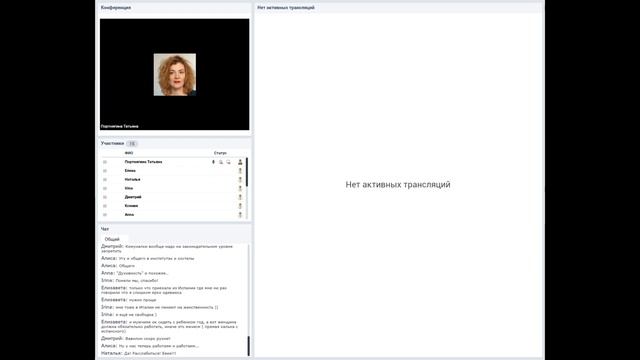
Task: Click Алиса's message ending 'в институтах и хостелы'
Action: tap(148, 258)
